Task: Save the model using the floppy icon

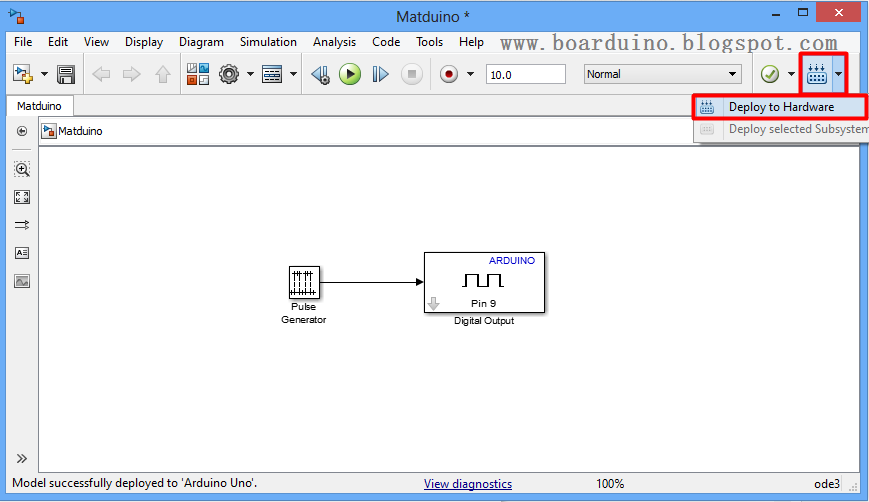Action: pos(66,74)
